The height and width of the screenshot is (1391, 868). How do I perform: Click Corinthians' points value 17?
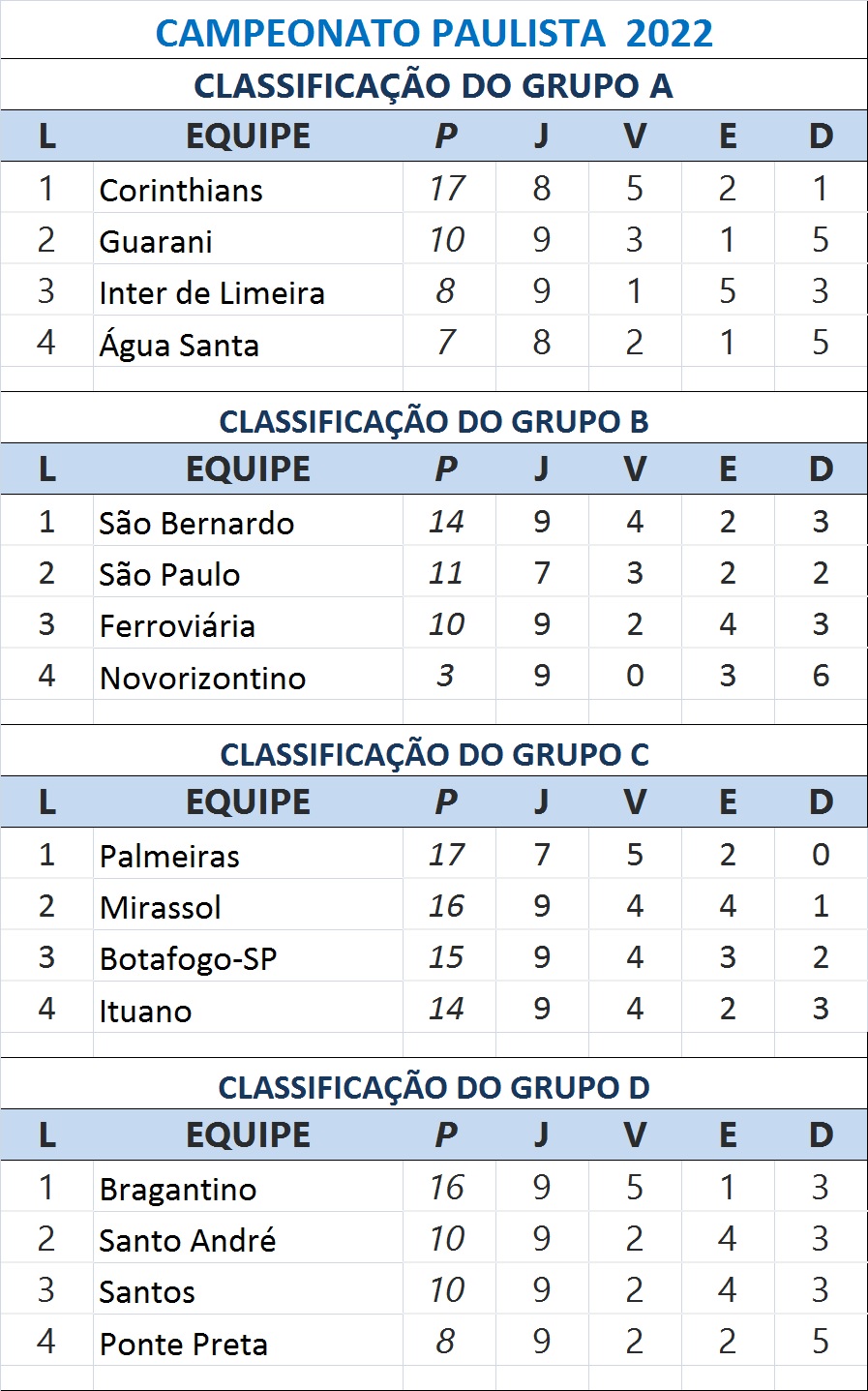click(x=447, y=188)
